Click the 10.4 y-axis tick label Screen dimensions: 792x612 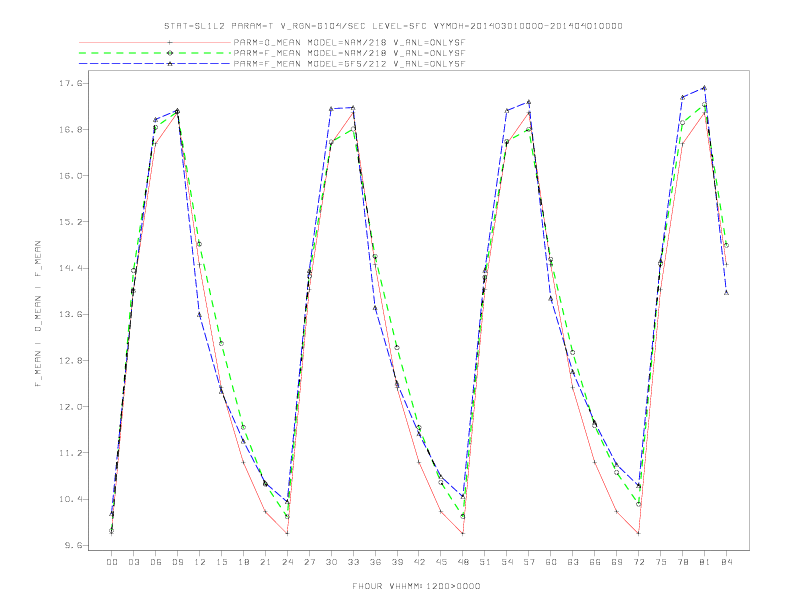click(x=69, y=499)
